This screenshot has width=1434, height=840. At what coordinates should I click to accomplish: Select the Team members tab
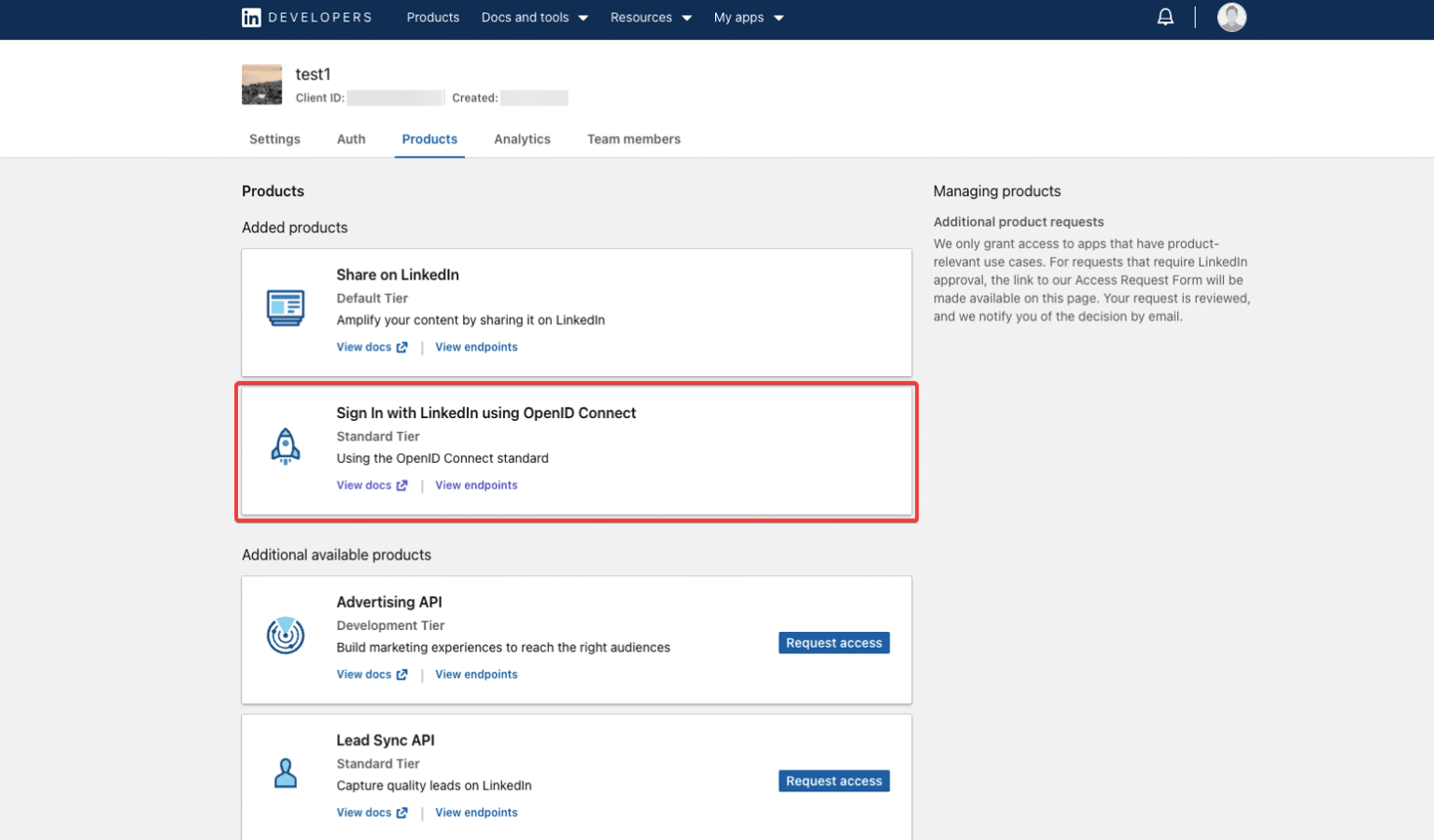(x=634, y=138)
